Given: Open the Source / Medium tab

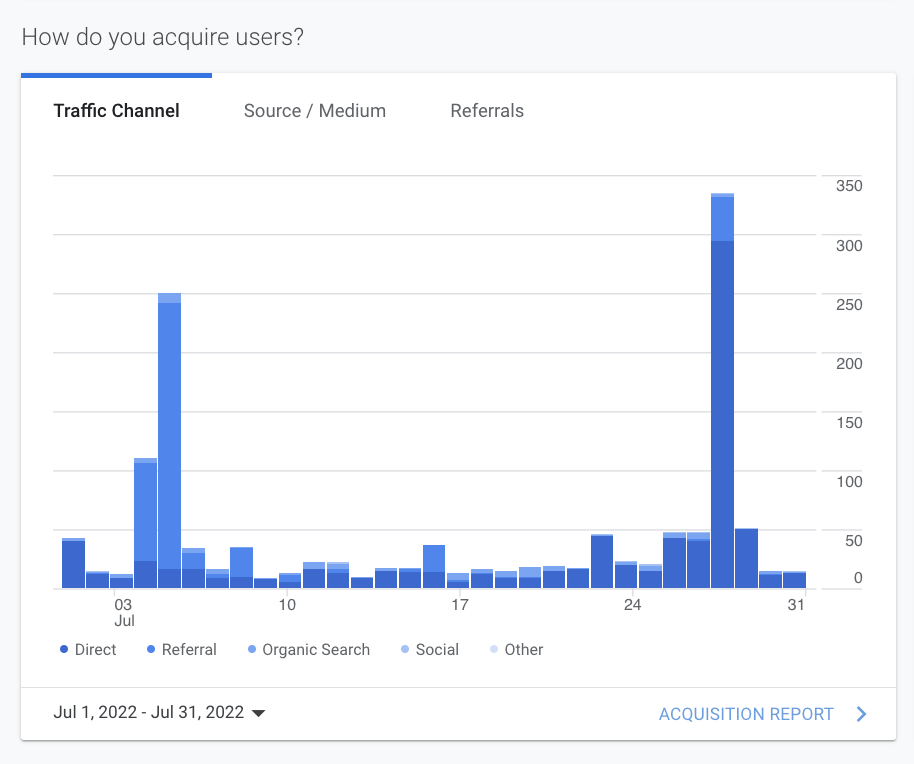Looking at the screenshot, I should 314,111.
